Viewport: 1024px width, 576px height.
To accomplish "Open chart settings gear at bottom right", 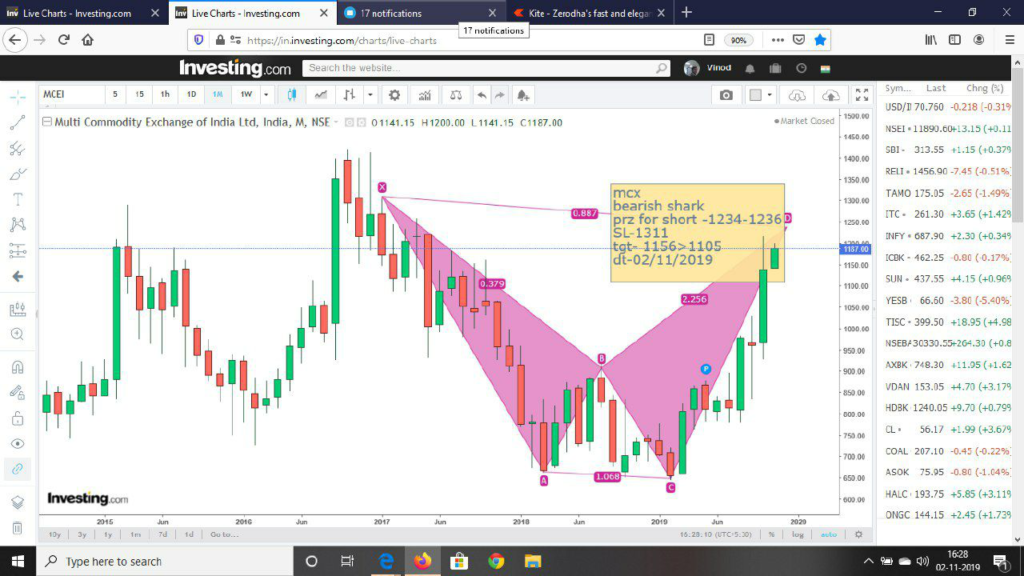I will coord(859,534).
